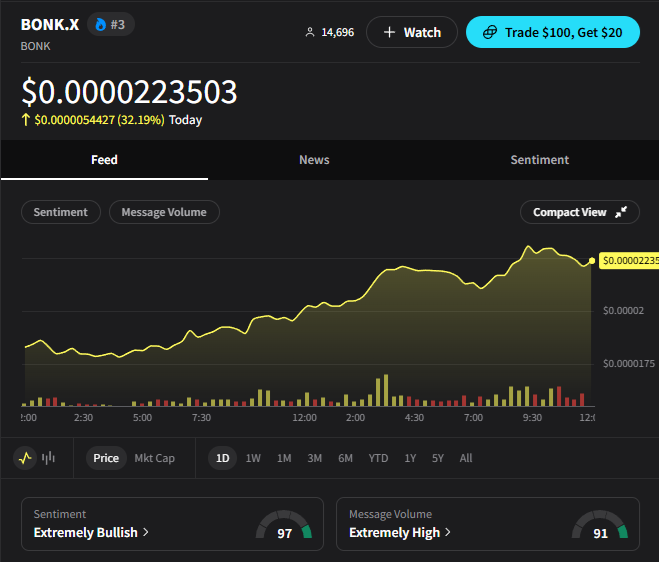Select the line chart view icon
Screen dimensions: 659x562
tap(25, 458)
